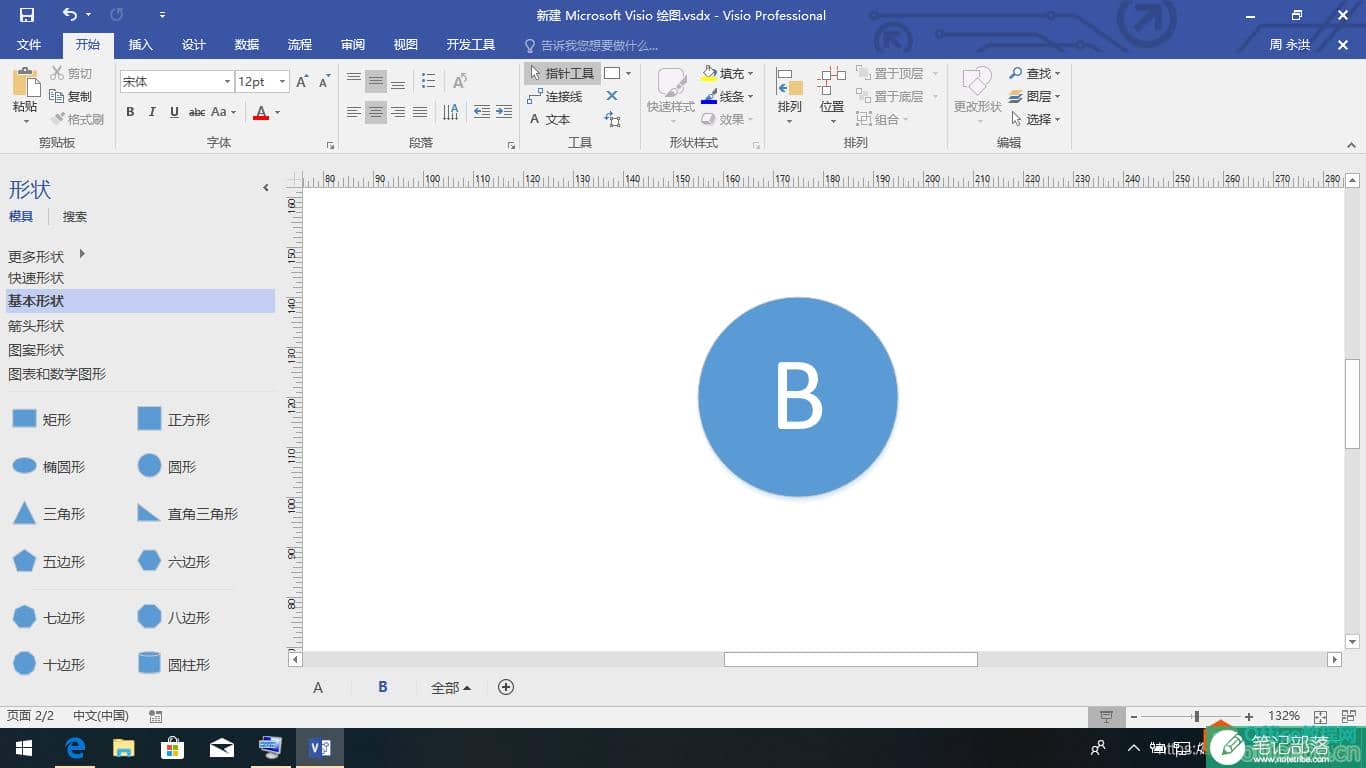Open the Change Case (Aa) dropdown
Image resolution: width=1366 pixels, height=768 pixels.
pyautogui.click(x=223, y=112)
